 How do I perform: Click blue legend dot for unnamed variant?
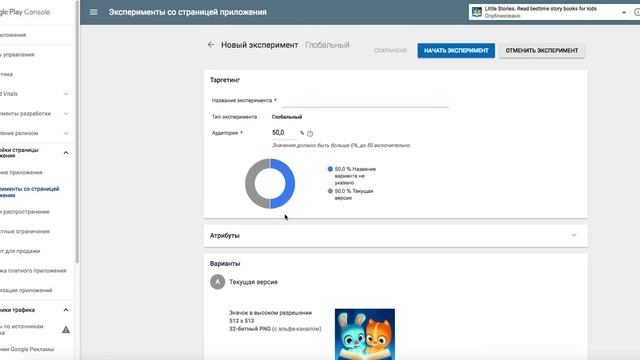click(330, 169)
